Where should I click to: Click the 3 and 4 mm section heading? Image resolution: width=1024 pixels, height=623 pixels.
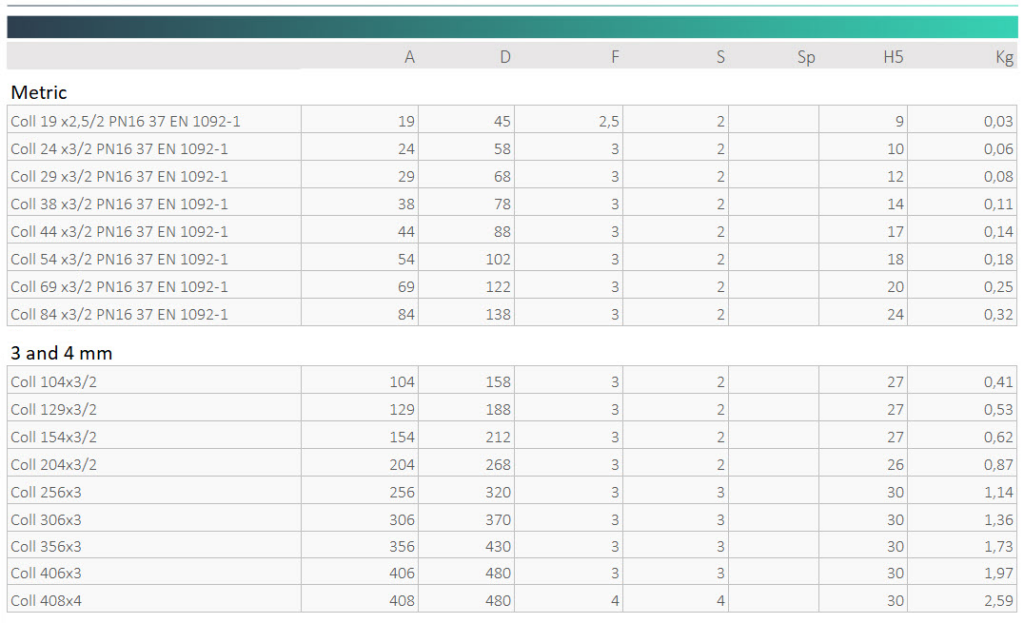(60, 353)
